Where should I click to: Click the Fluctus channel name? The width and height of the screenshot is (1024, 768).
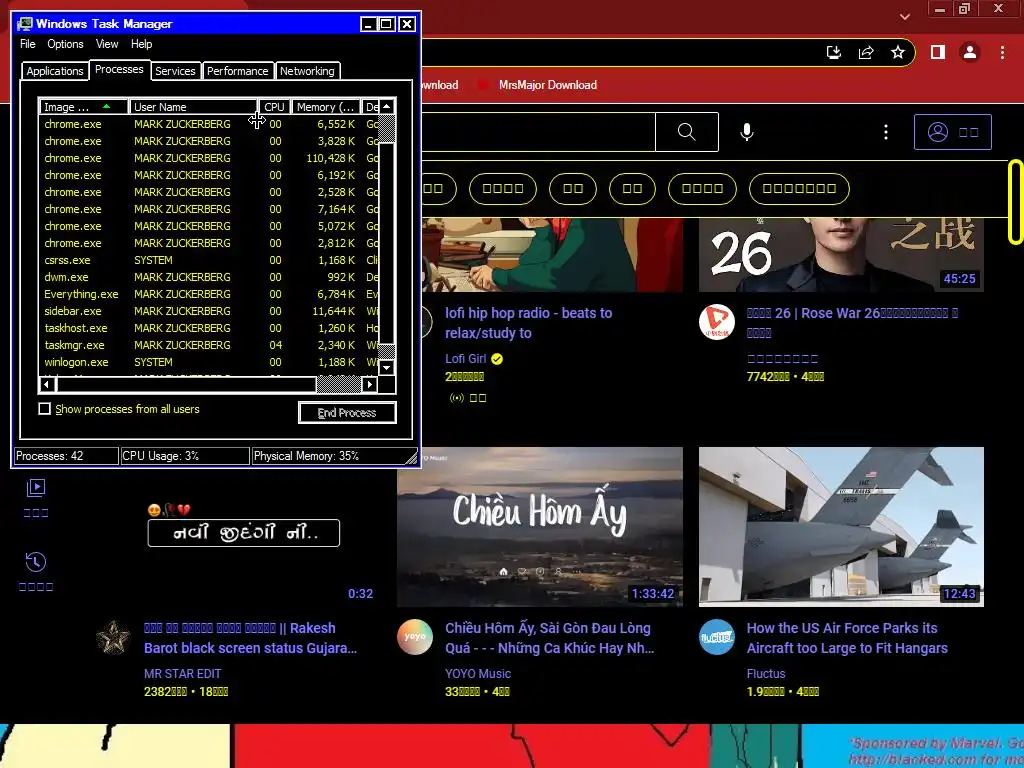coord(766,673)
